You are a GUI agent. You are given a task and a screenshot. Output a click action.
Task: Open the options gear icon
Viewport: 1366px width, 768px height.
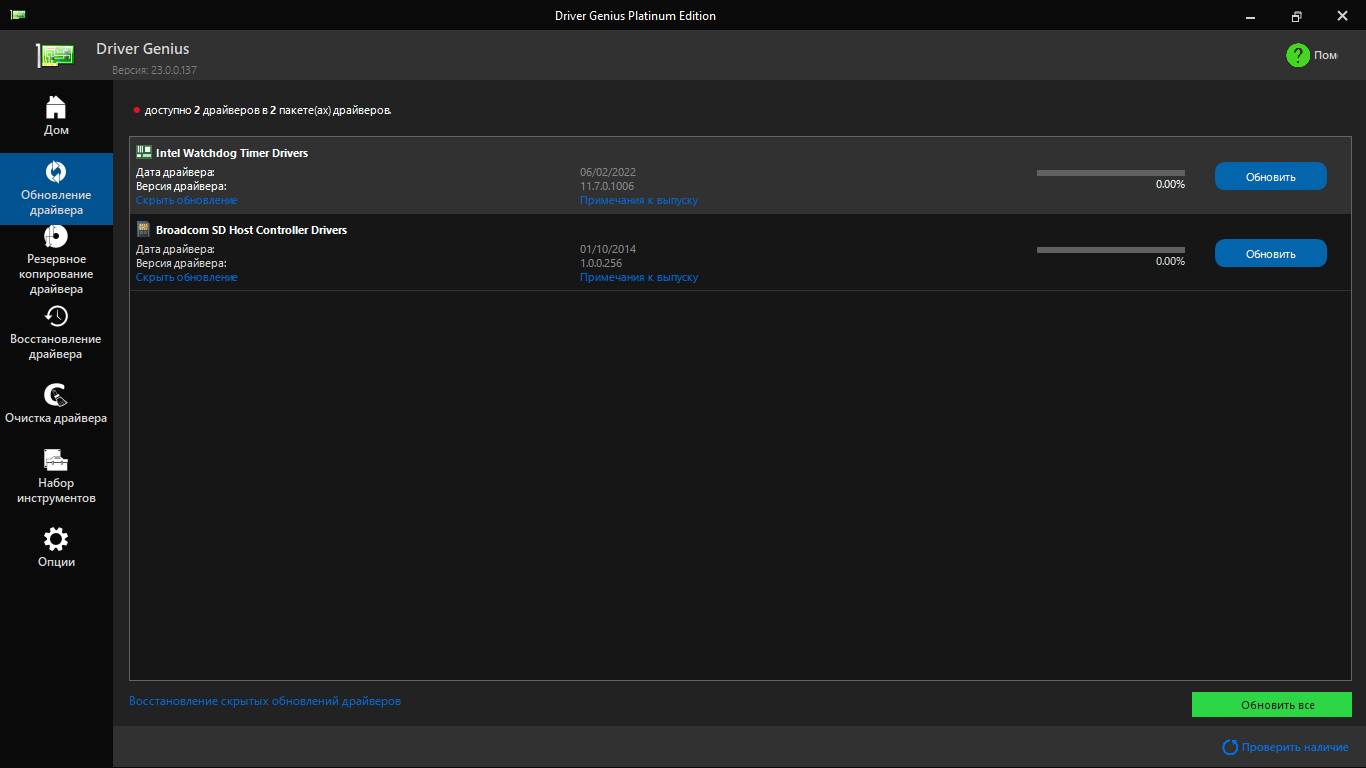click(56, 539)
